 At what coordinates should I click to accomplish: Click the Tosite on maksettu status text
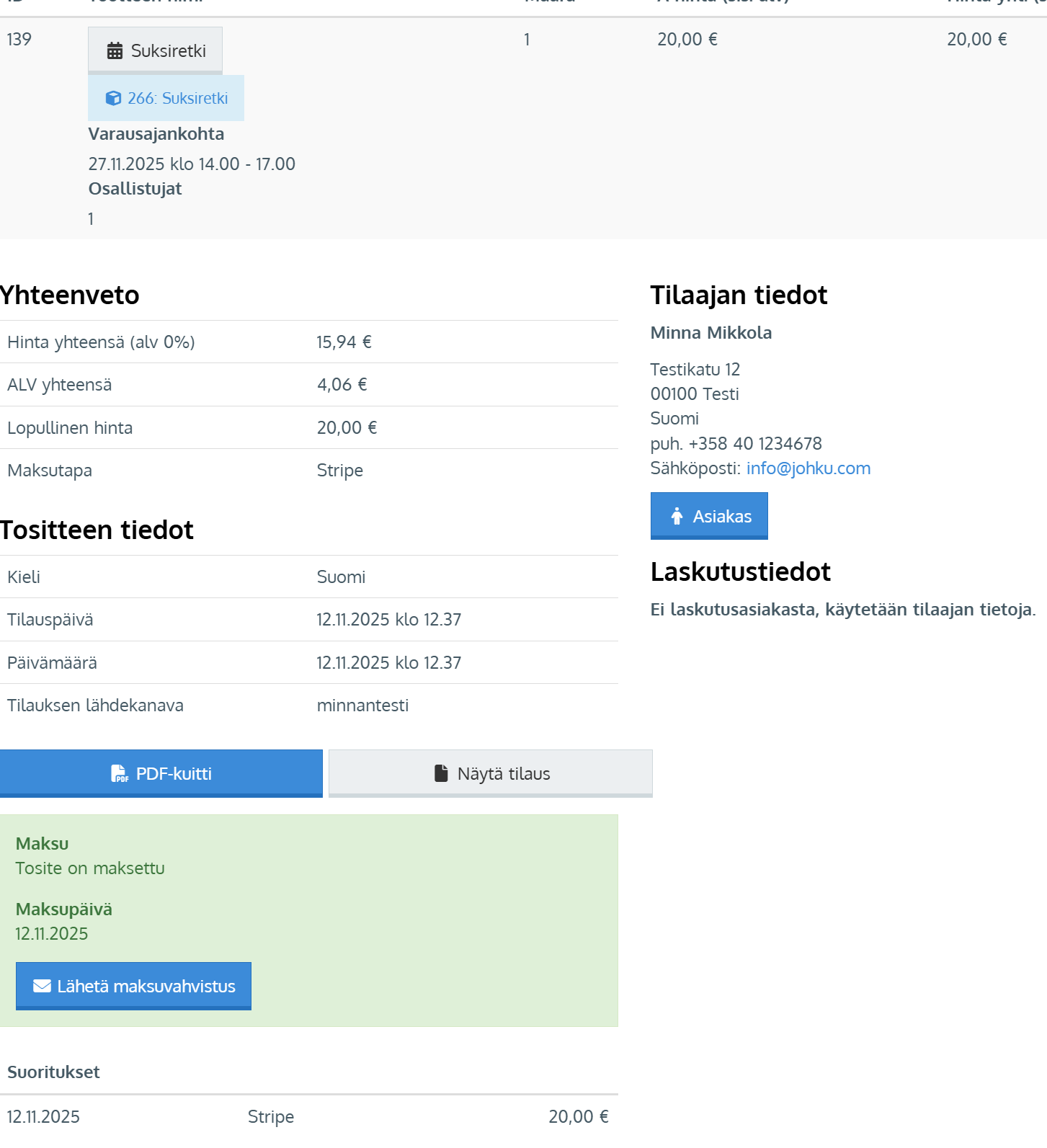[90, 868]
